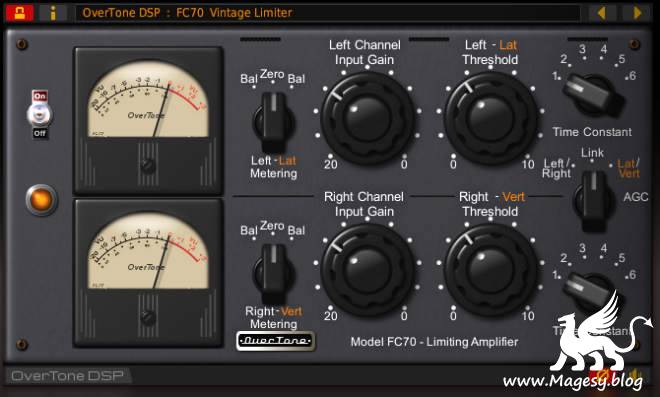Select position "5" on the bottom Time Constant
The width and height of the screenshot is (660, 397).
(x=622, y=258)
